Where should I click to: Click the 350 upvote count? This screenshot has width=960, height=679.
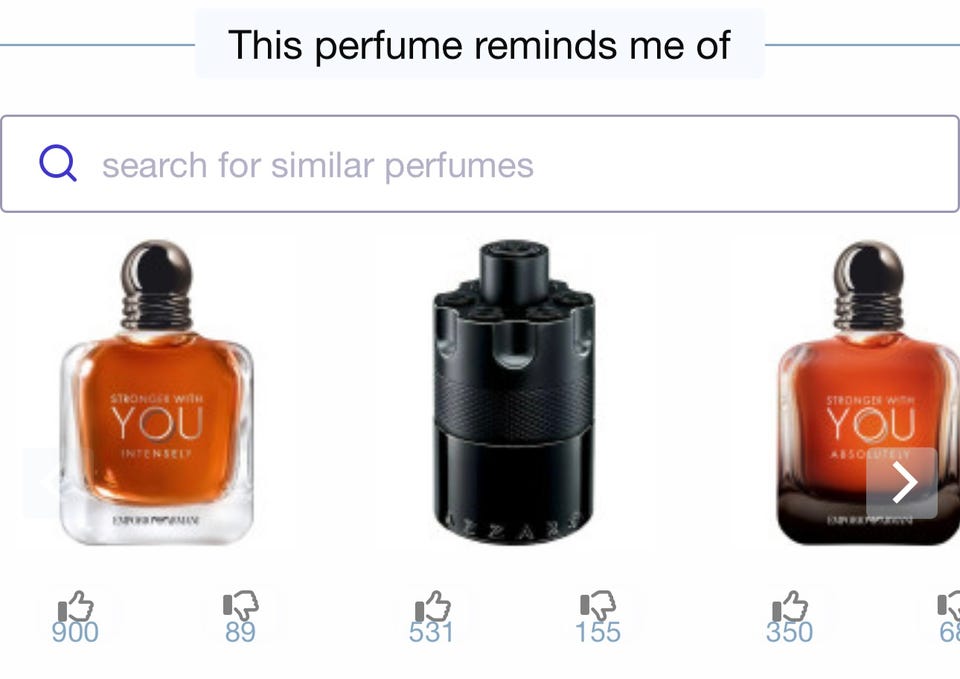tap(789, 632)
